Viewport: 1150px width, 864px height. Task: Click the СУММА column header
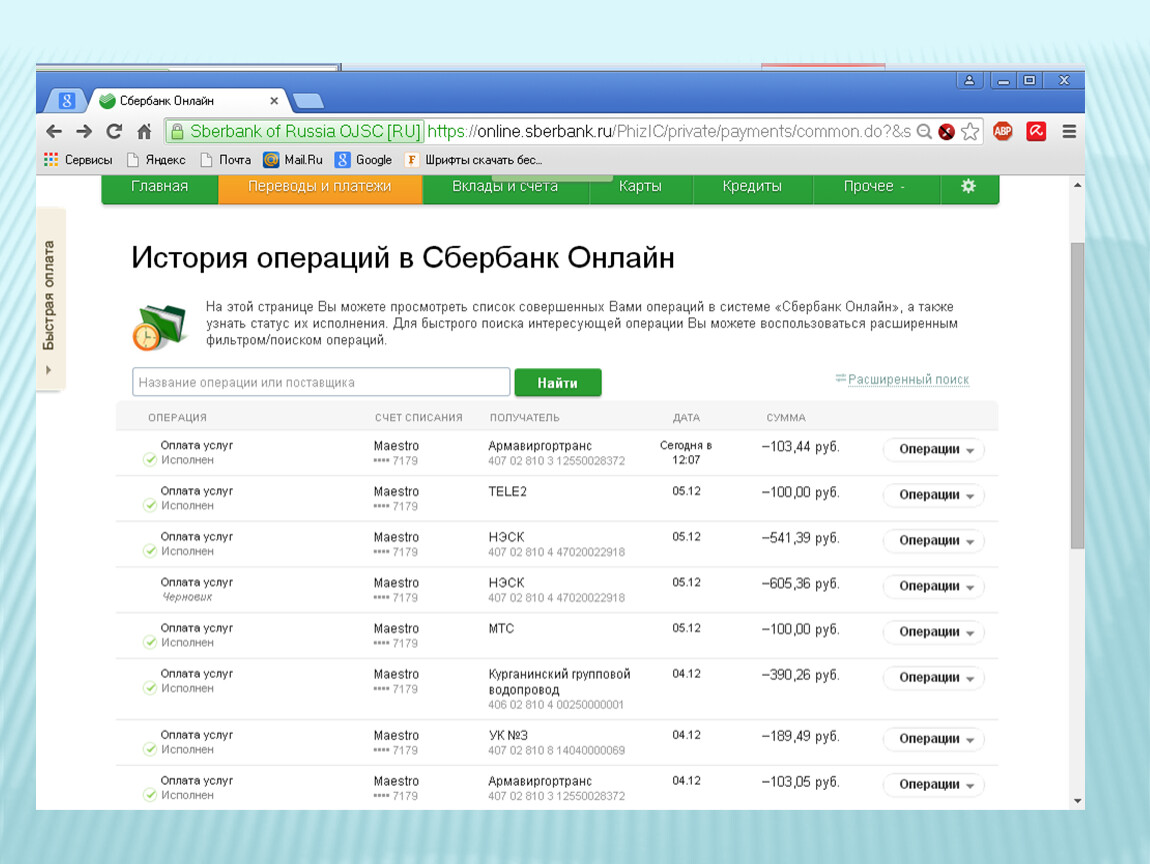coord(785,417)
